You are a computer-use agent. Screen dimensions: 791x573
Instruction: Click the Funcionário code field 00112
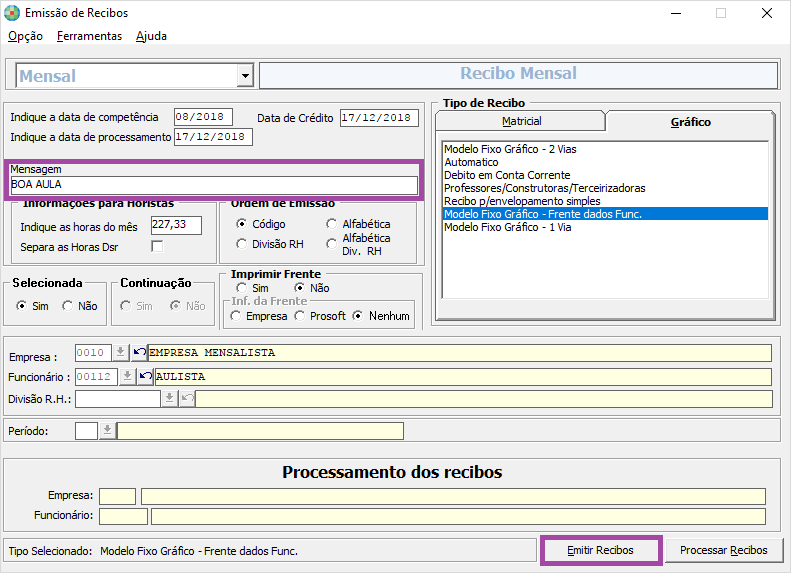(x=96, y=376)
